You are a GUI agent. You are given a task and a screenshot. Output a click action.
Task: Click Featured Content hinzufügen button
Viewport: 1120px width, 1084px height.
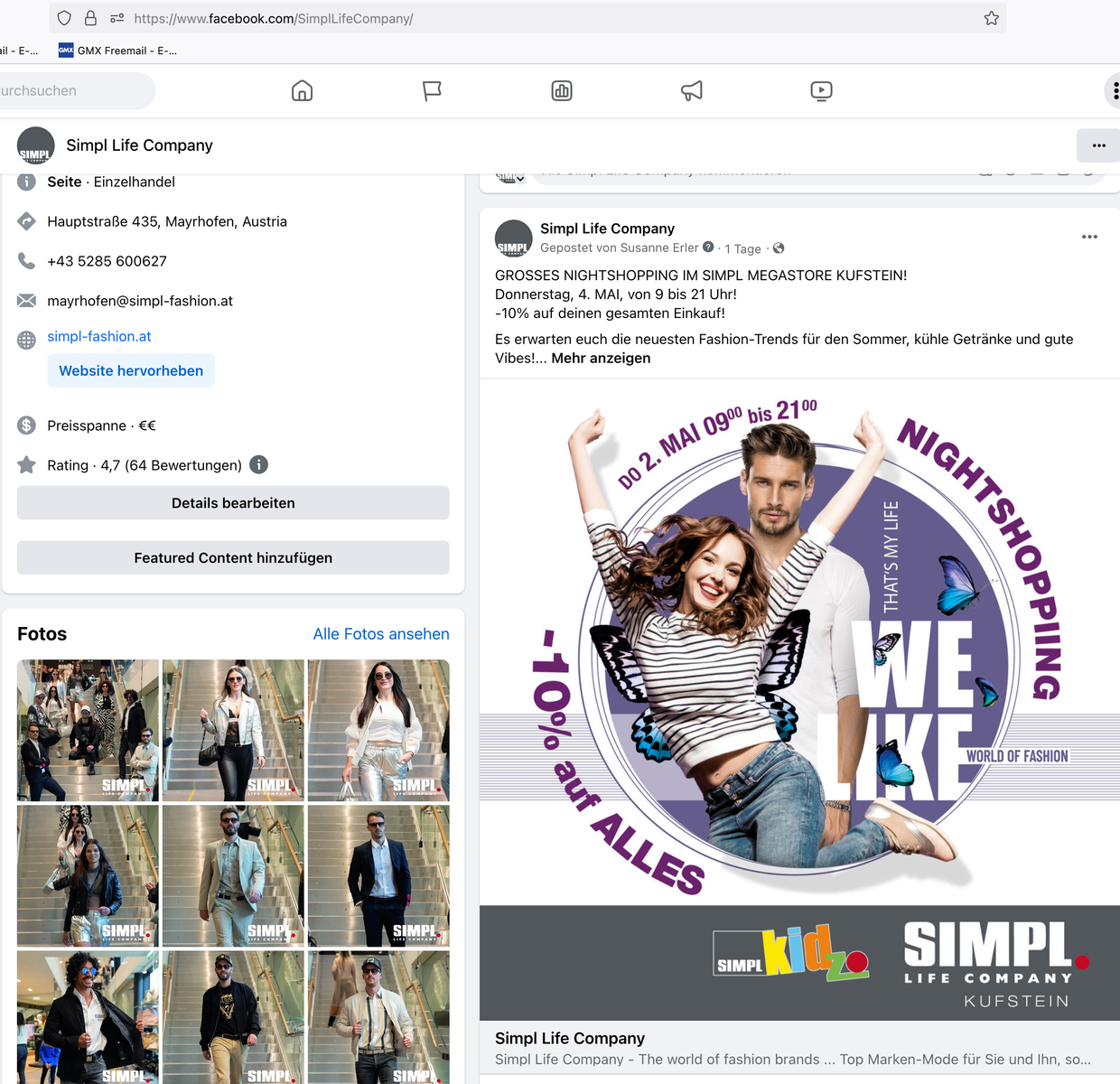pyautogui.click(x=233, y=558)
